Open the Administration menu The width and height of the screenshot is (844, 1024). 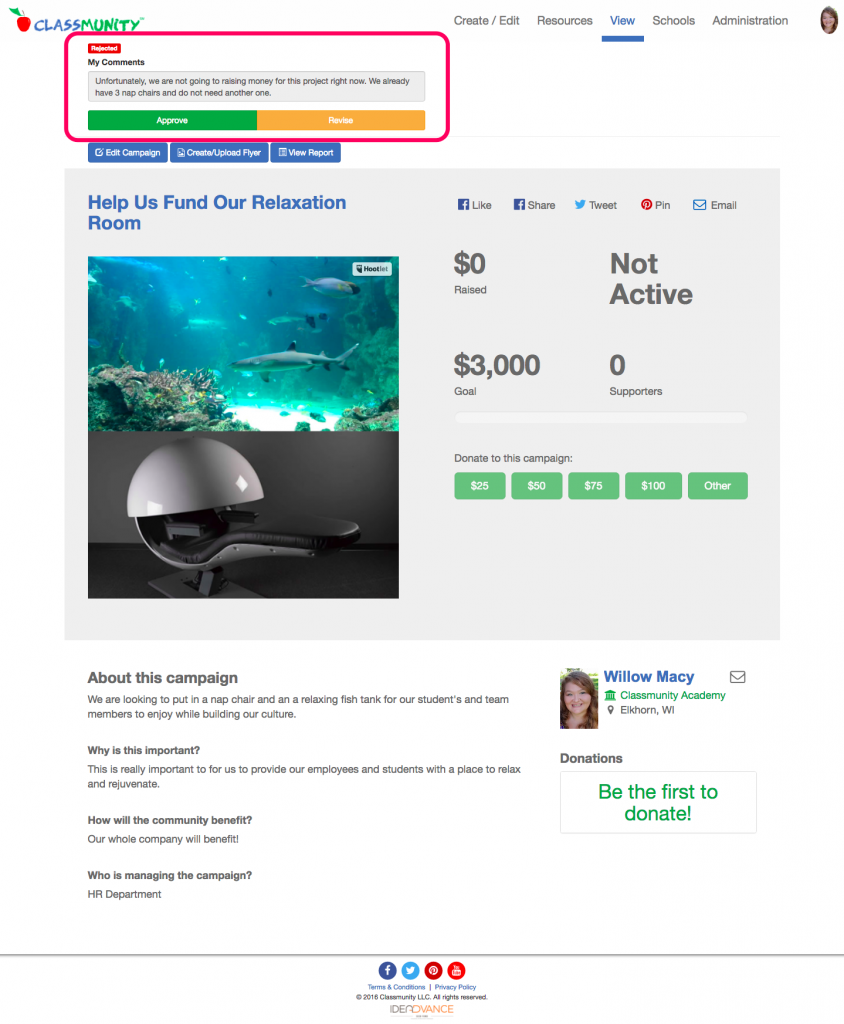click(750, 21)
